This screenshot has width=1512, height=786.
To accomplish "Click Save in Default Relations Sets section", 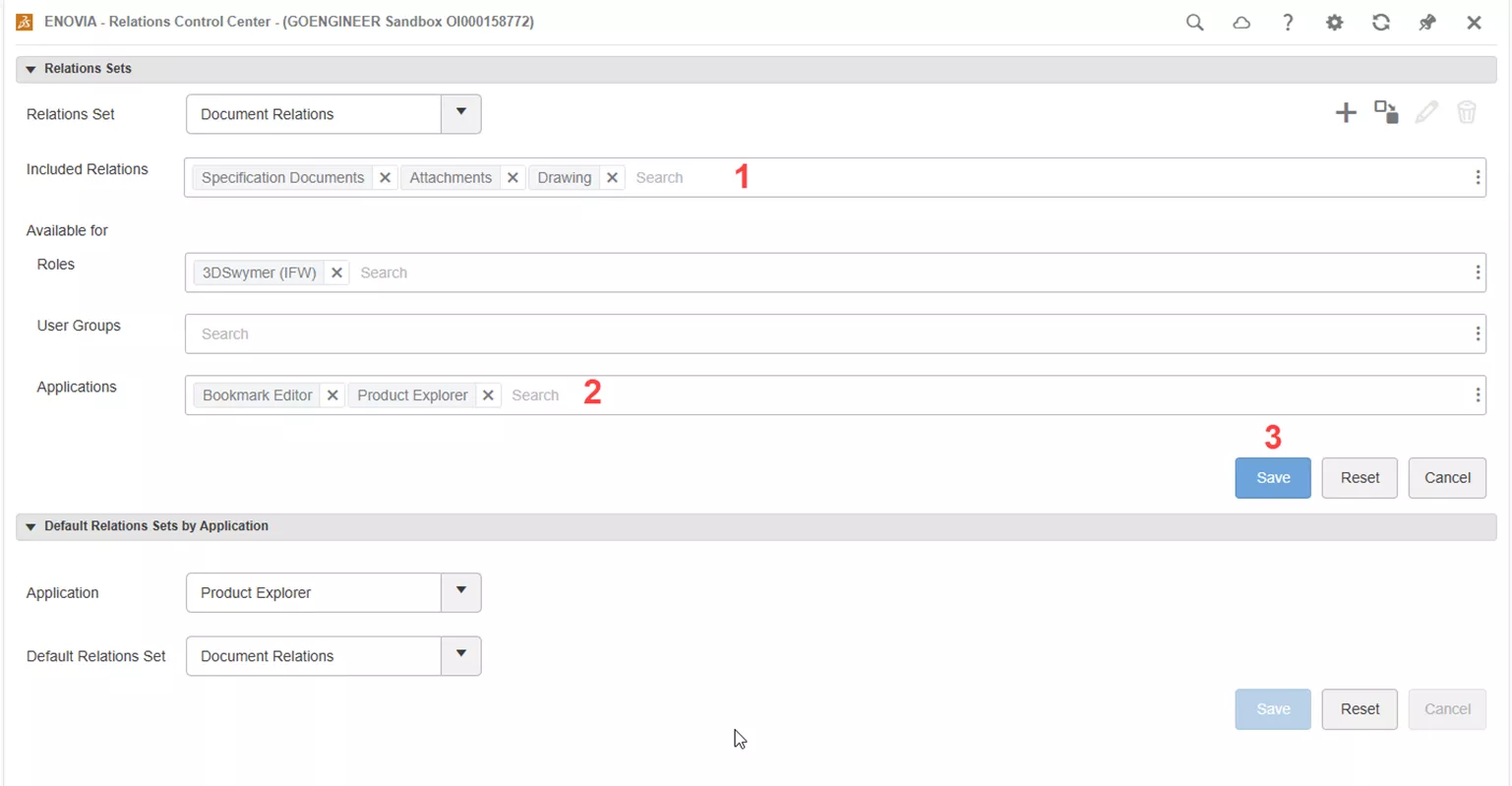I will (1273, 709).
